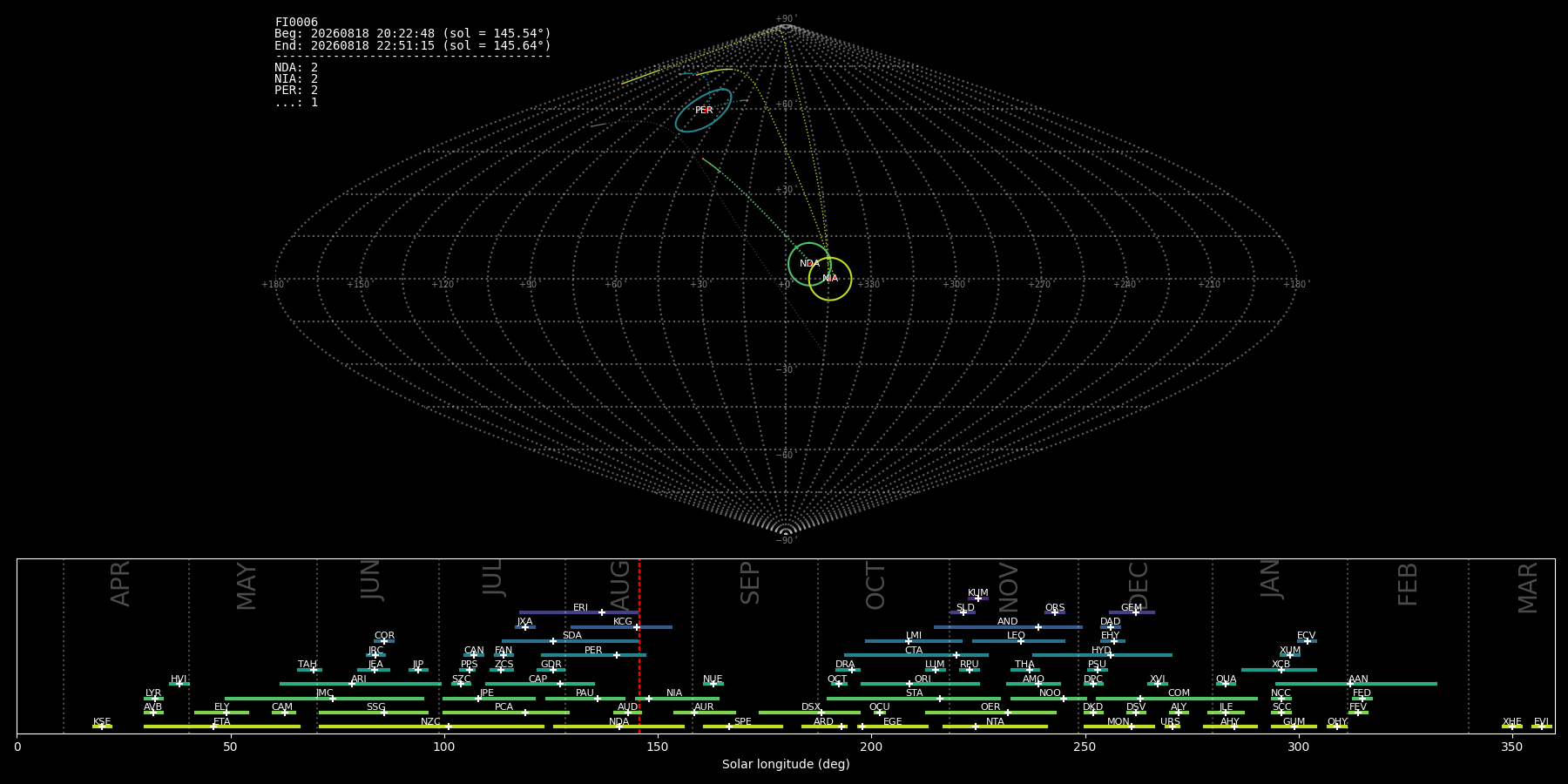The height and width of the screenshot is (784, 1568).
Task: Click the 'NDA: 2' count in the legend
Action: pos(296,68)
